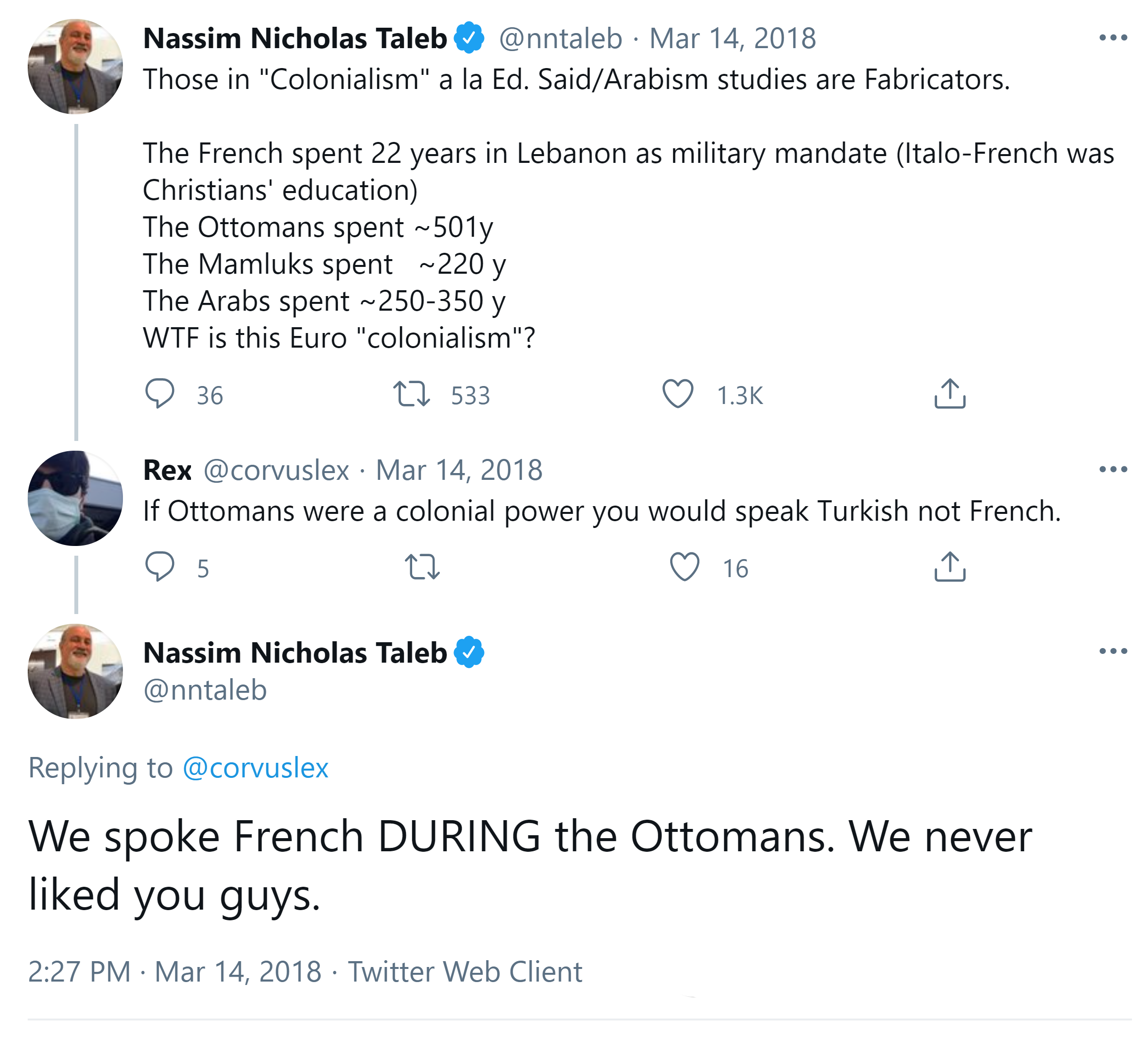Open the @corvuslex mention link
Image resolution: width=1148 pixels, height=1037 pixels.
(x=256, y=768)
